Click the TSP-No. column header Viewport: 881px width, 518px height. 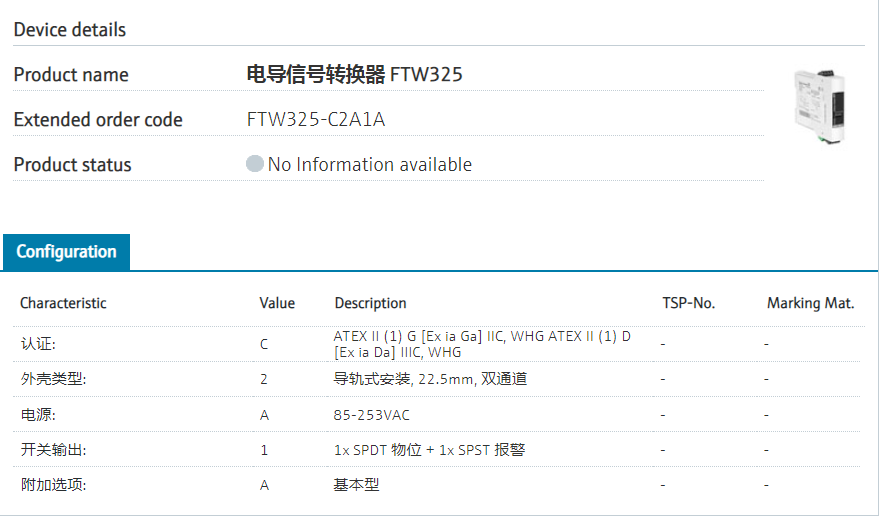click(689, 303)
